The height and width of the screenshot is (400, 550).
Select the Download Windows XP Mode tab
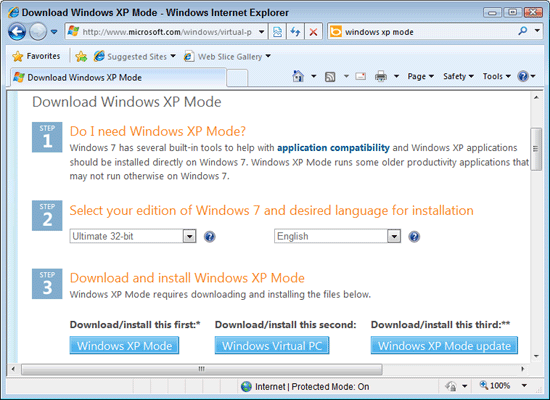tap(118, 77)
